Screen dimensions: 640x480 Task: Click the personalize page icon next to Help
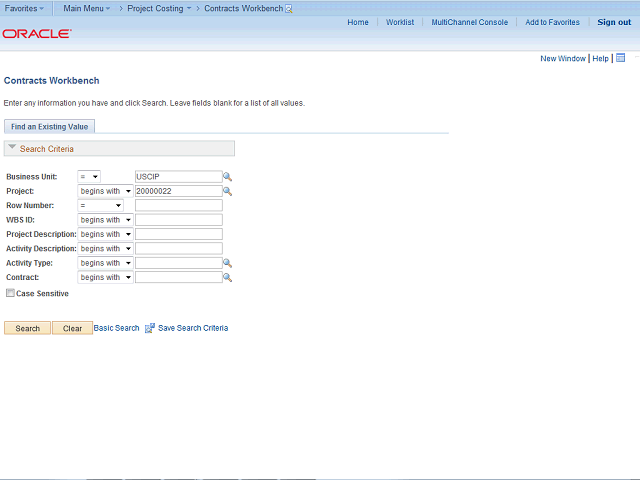(620, 58)
